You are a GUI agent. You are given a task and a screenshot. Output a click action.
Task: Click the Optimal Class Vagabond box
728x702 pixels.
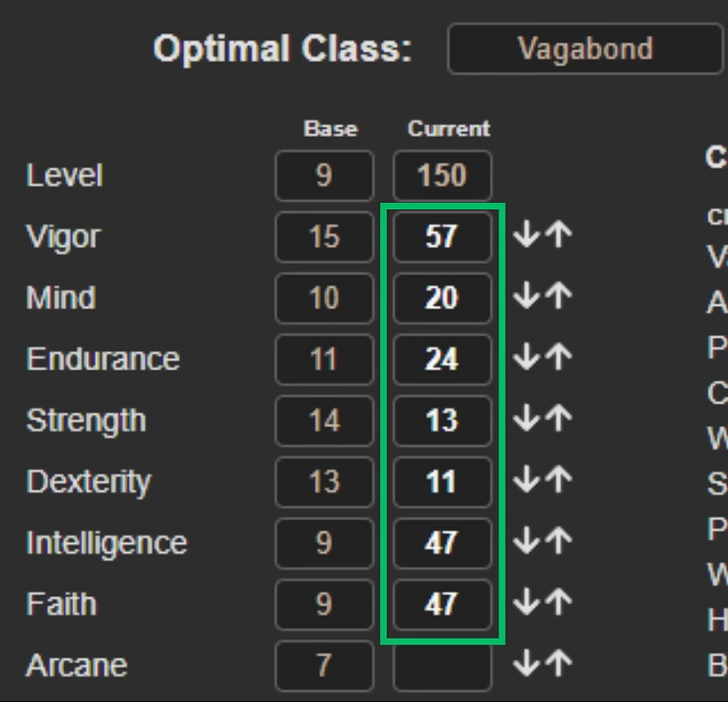coord(585,49)
